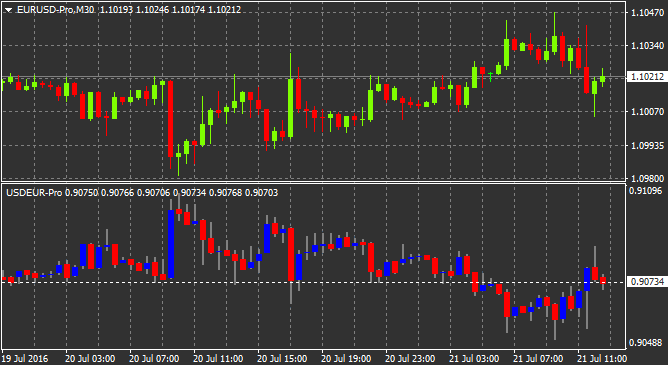
Task: Select the USDEUR-Pro indicator label
Action: pyautogui.click(x=33, y=193)
